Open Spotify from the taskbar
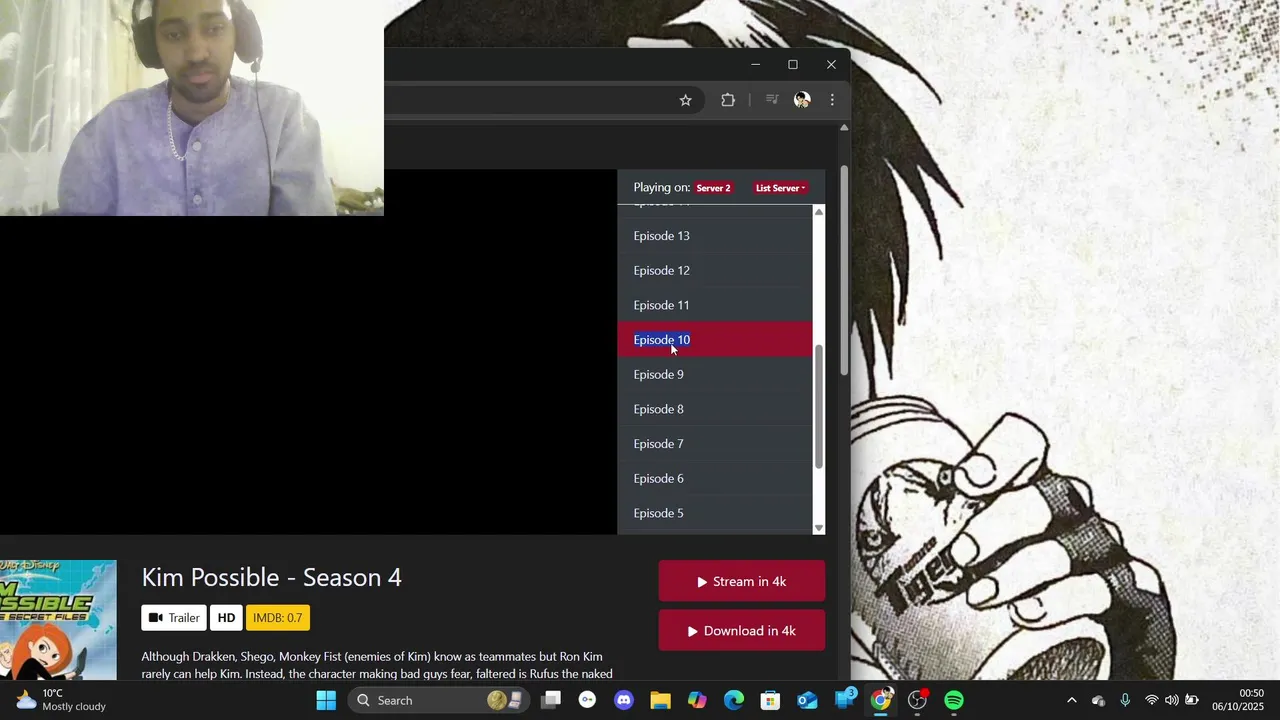This screenshot has width=1280, height=720. [954, 700]
